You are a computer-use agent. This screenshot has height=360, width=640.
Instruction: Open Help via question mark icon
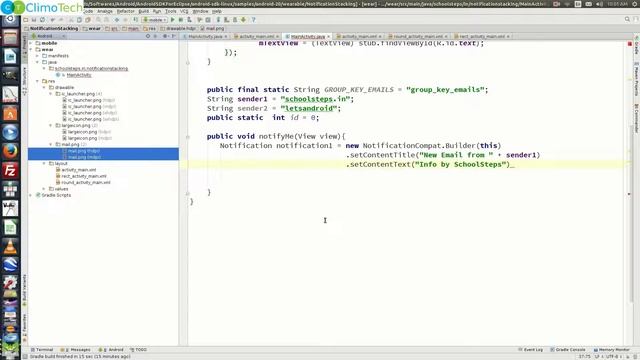[x=253, y=20]
